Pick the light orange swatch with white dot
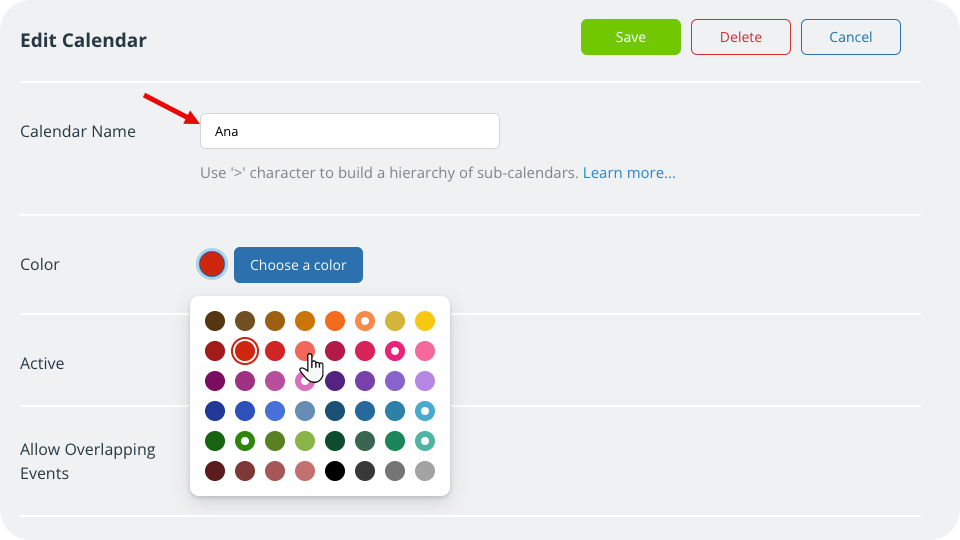The height and width of the screenshot is (540, 960). [x=365, y=321]
